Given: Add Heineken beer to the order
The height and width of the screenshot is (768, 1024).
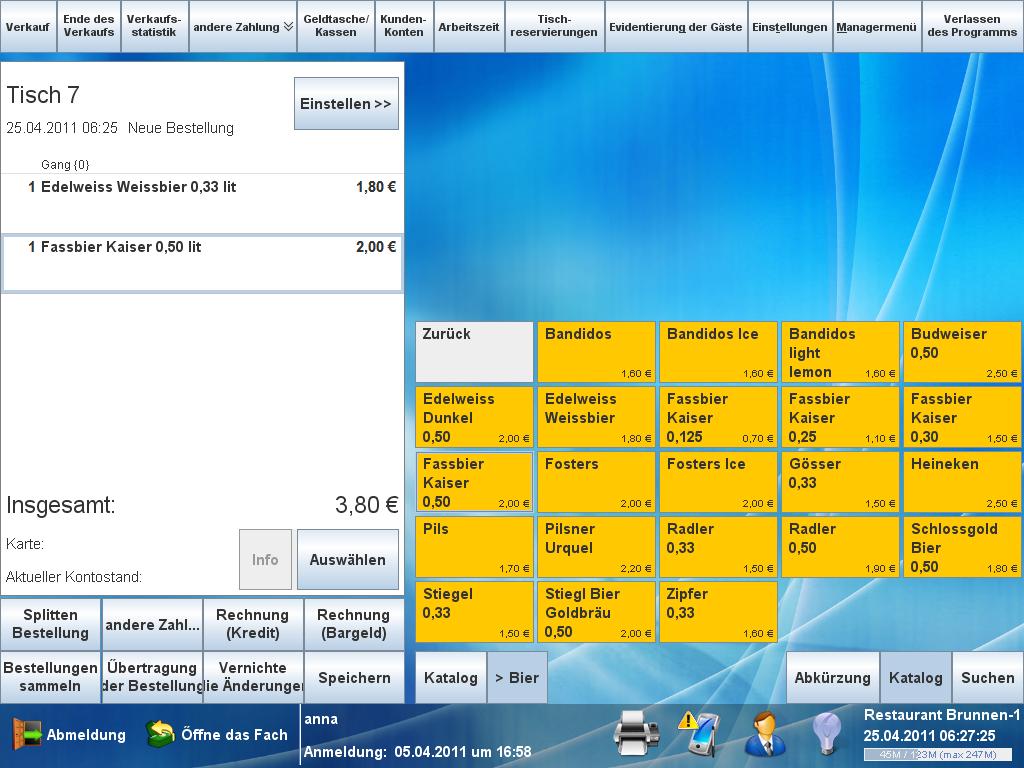Looking at the screenshot, I should 962,482.
